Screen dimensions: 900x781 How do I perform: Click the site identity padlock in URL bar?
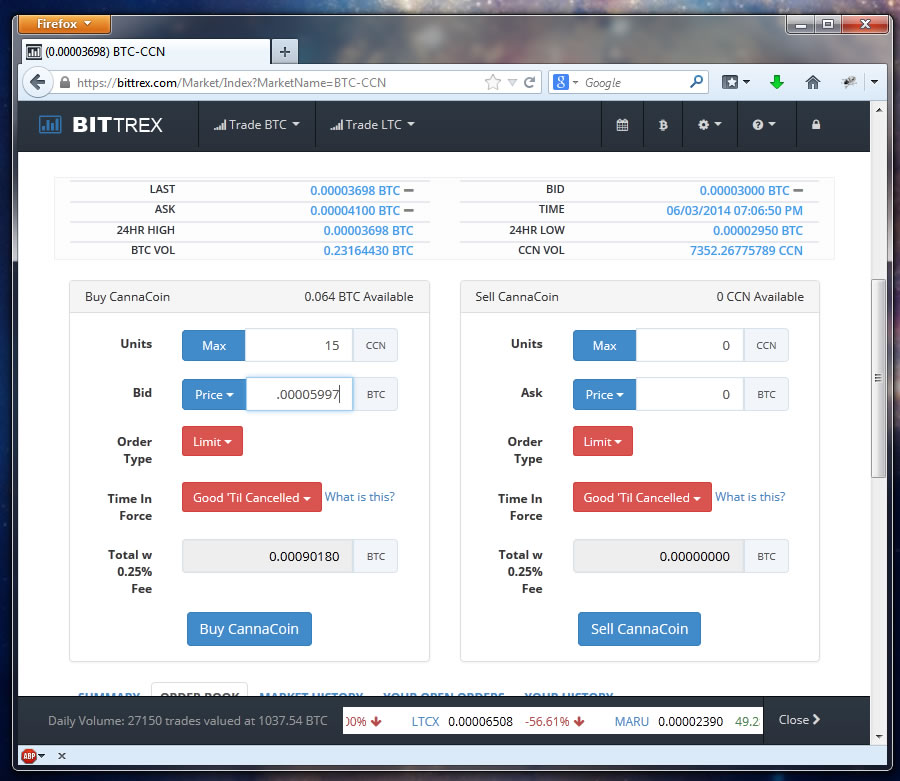[x=65, y=82]
